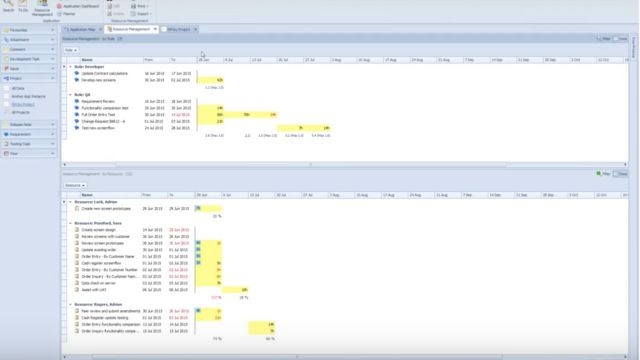Open the Export dropdown in ribbon

pyautogui.click(x=141, y=14)
